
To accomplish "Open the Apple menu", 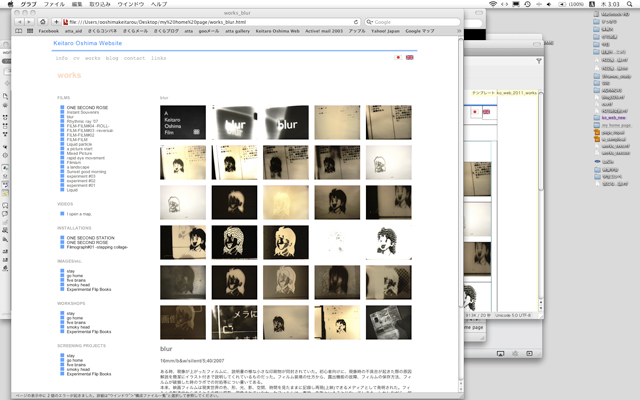I will 10,4.
